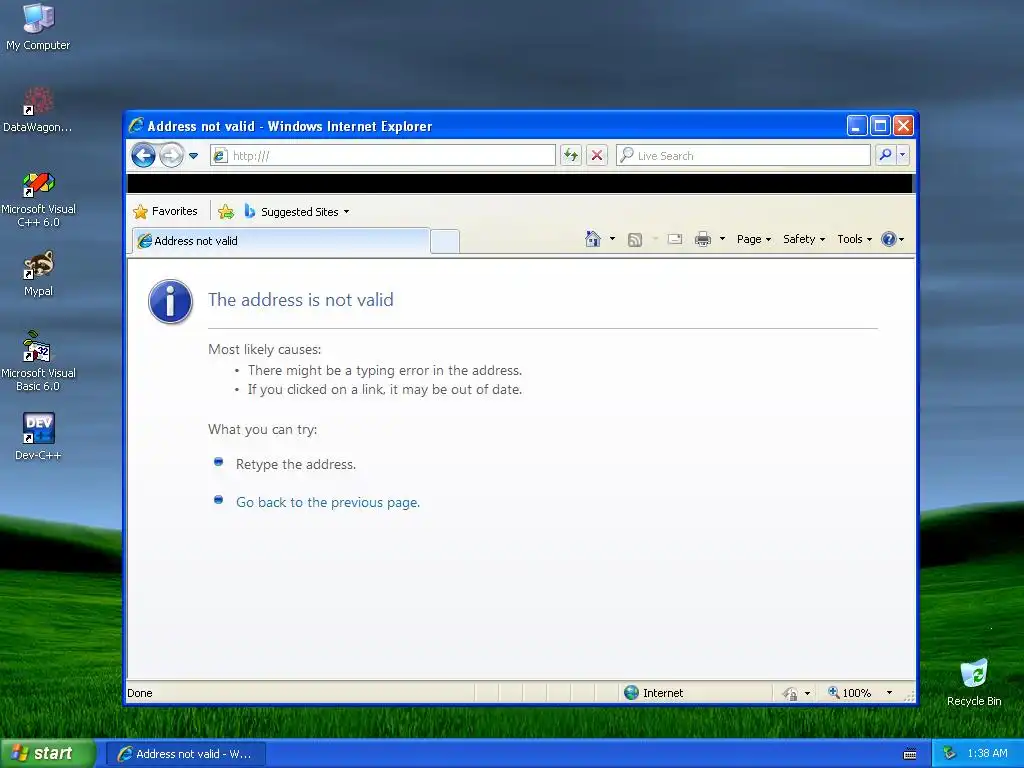Minimize the Internet Explorer window
Image resolution: width=1024 pixels, height=768 pixels.
pyautogui.click(x=857, y=125)
